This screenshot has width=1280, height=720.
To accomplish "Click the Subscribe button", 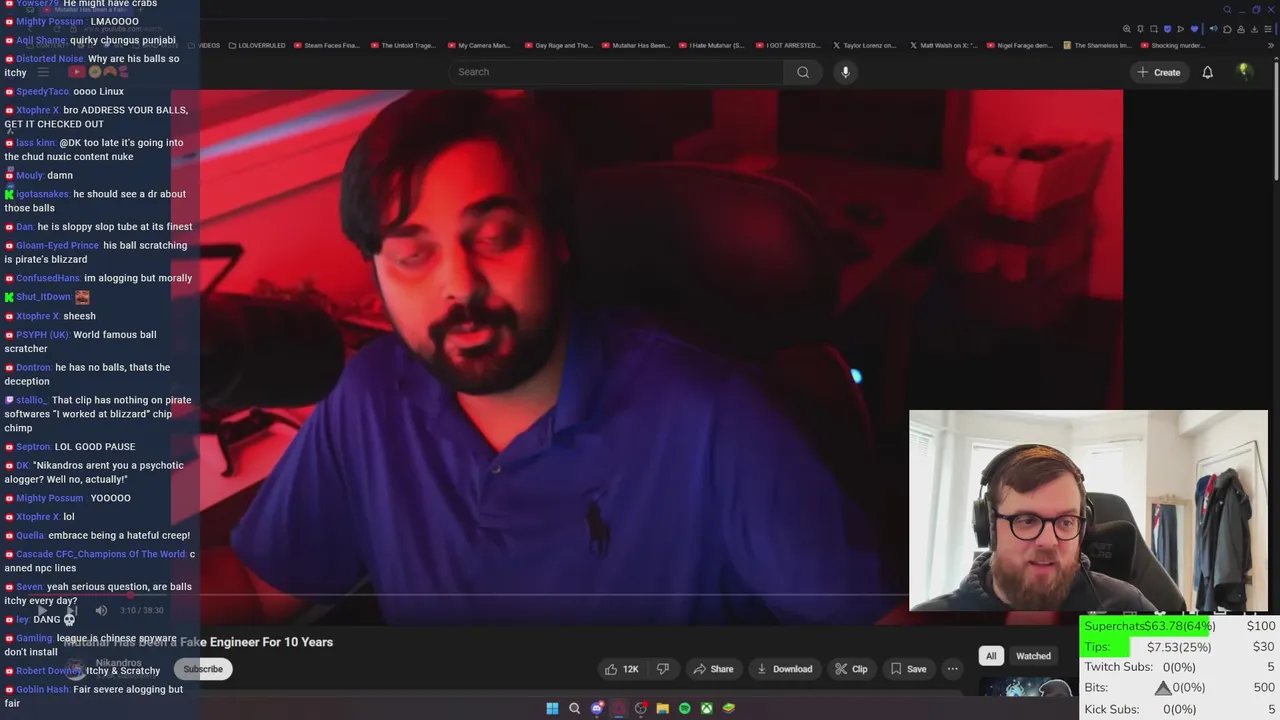I will [203, 669].
